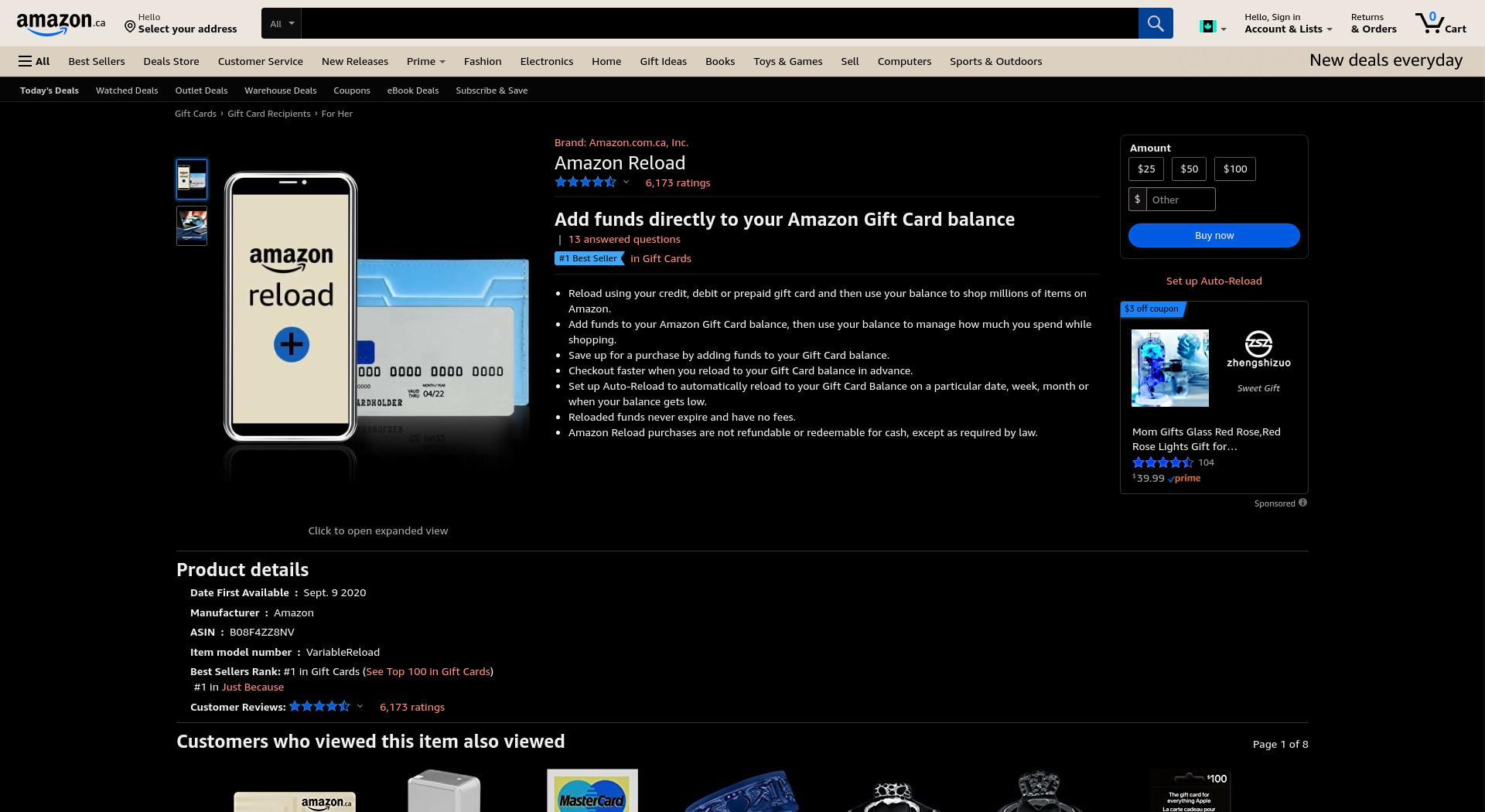Viewport: 1485px width, 812px height.
Task: Click the main search text box
Action: coord(719,23)
